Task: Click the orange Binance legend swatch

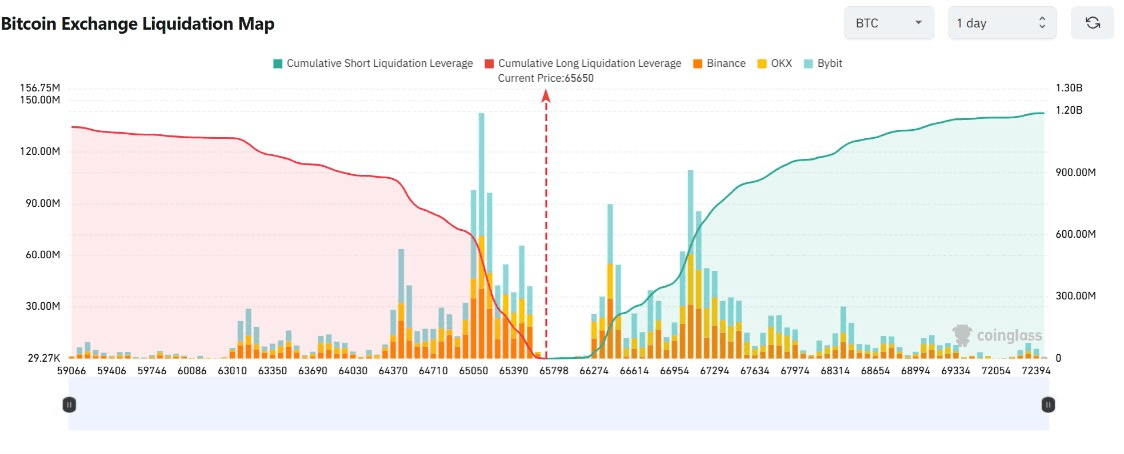Action: coord(697,63)
